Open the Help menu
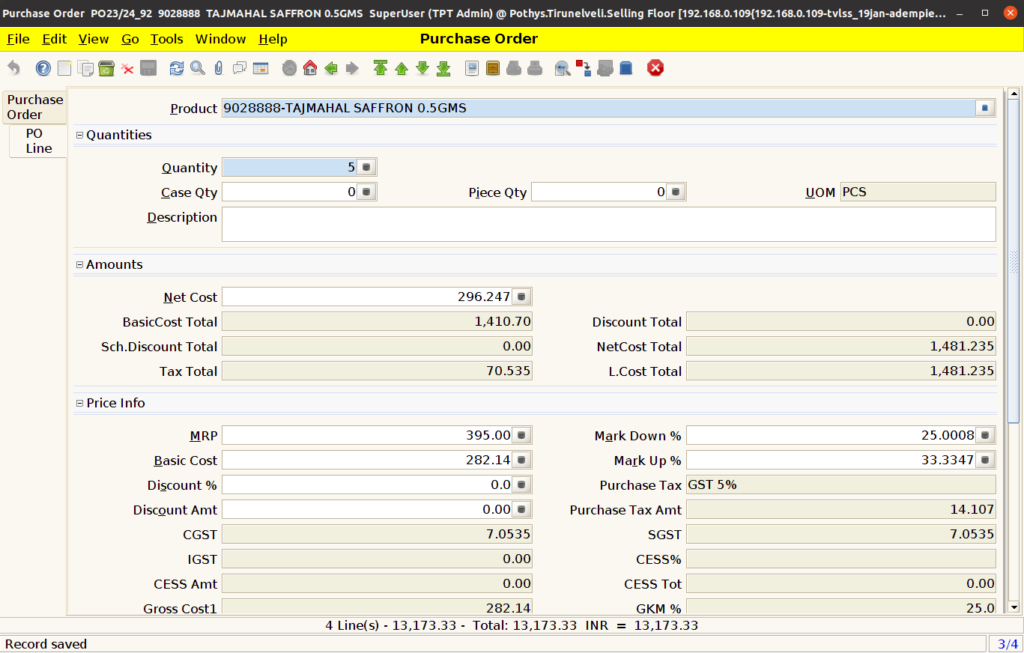This screenshot has height=653, width=1024. (x=273, y=39)
